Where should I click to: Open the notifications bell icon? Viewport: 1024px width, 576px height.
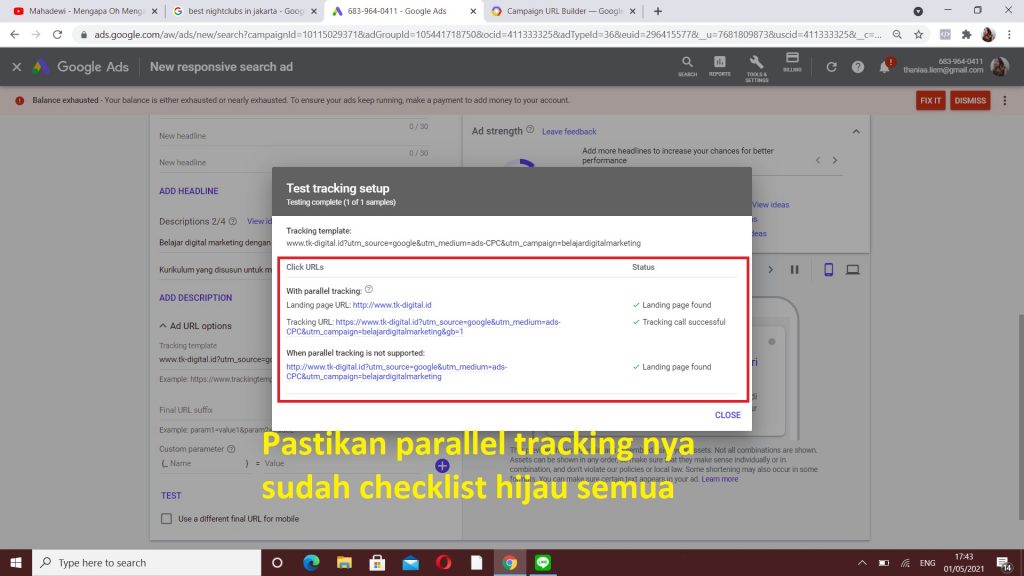click(884, 67)
